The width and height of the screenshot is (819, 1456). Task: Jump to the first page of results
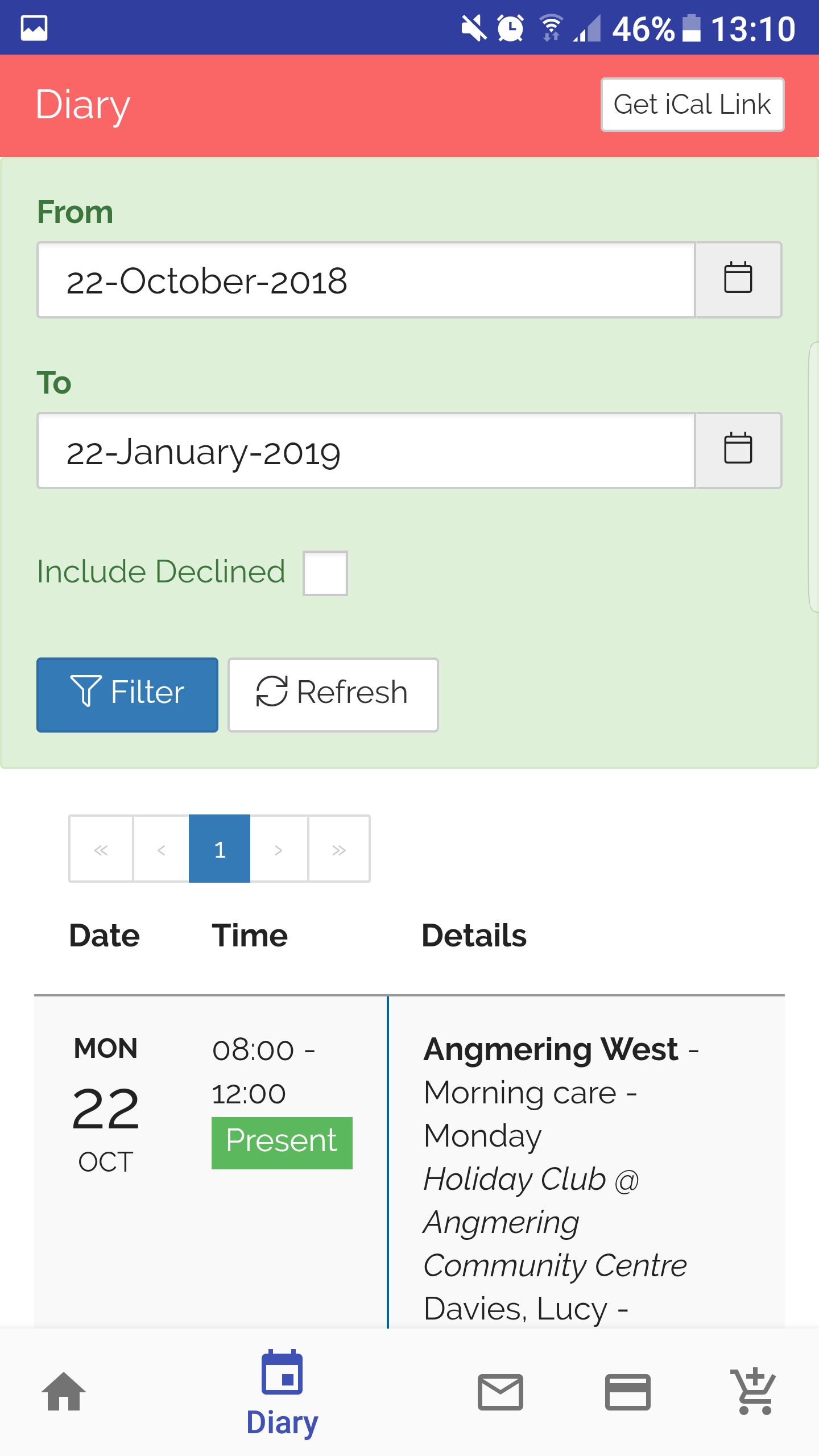pos(101,849)
